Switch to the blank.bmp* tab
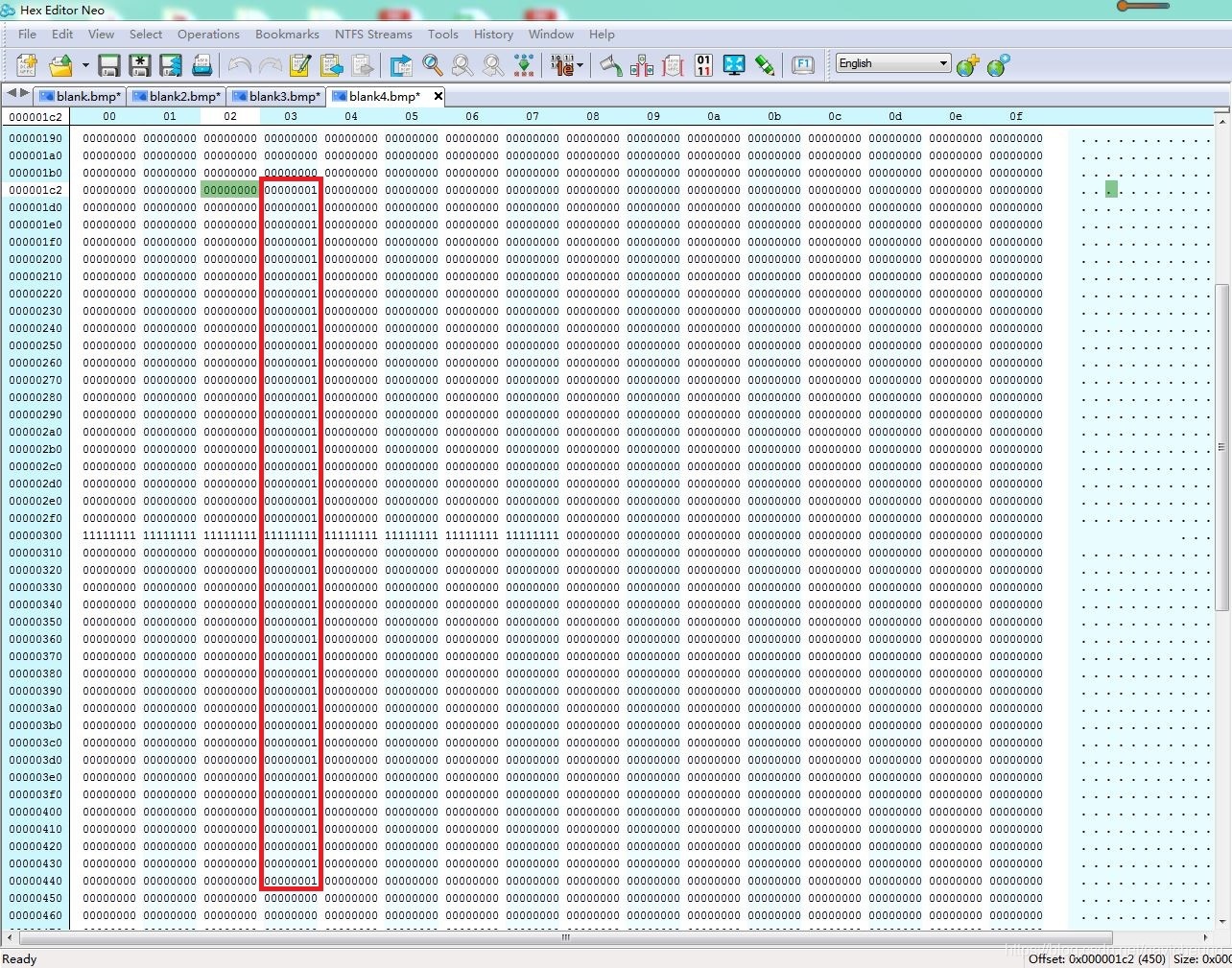Screen dimensions: 1232x968 point(81,96)
